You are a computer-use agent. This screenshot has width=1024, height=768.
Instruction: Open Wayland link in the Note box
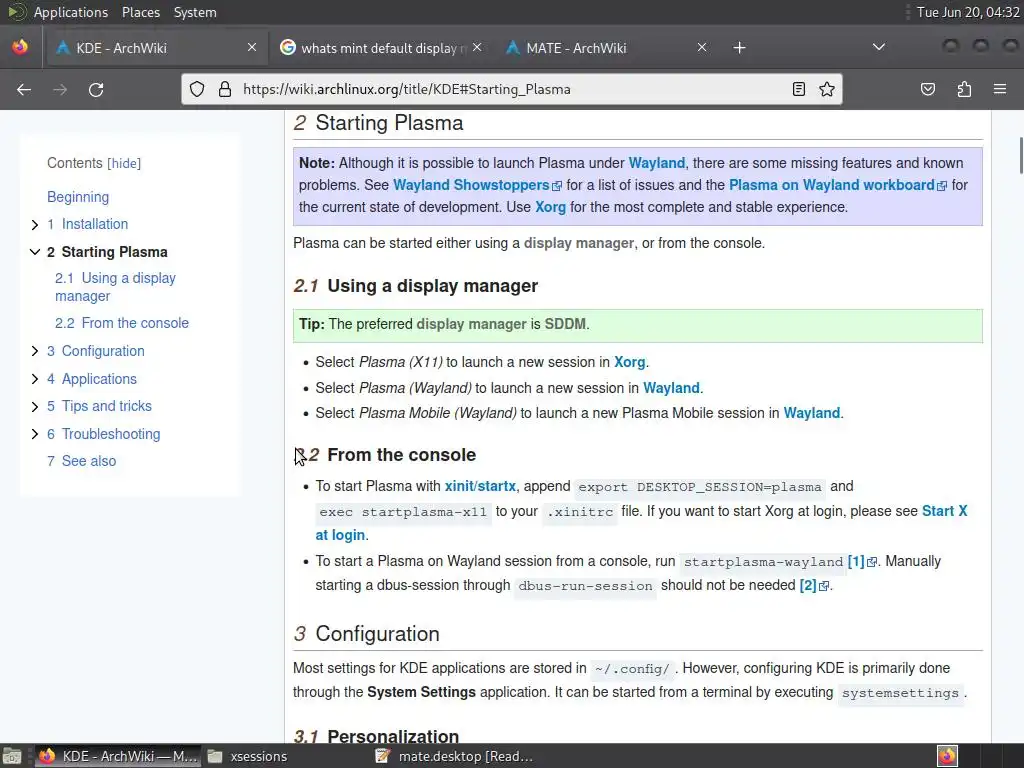(x=656, y=163)
